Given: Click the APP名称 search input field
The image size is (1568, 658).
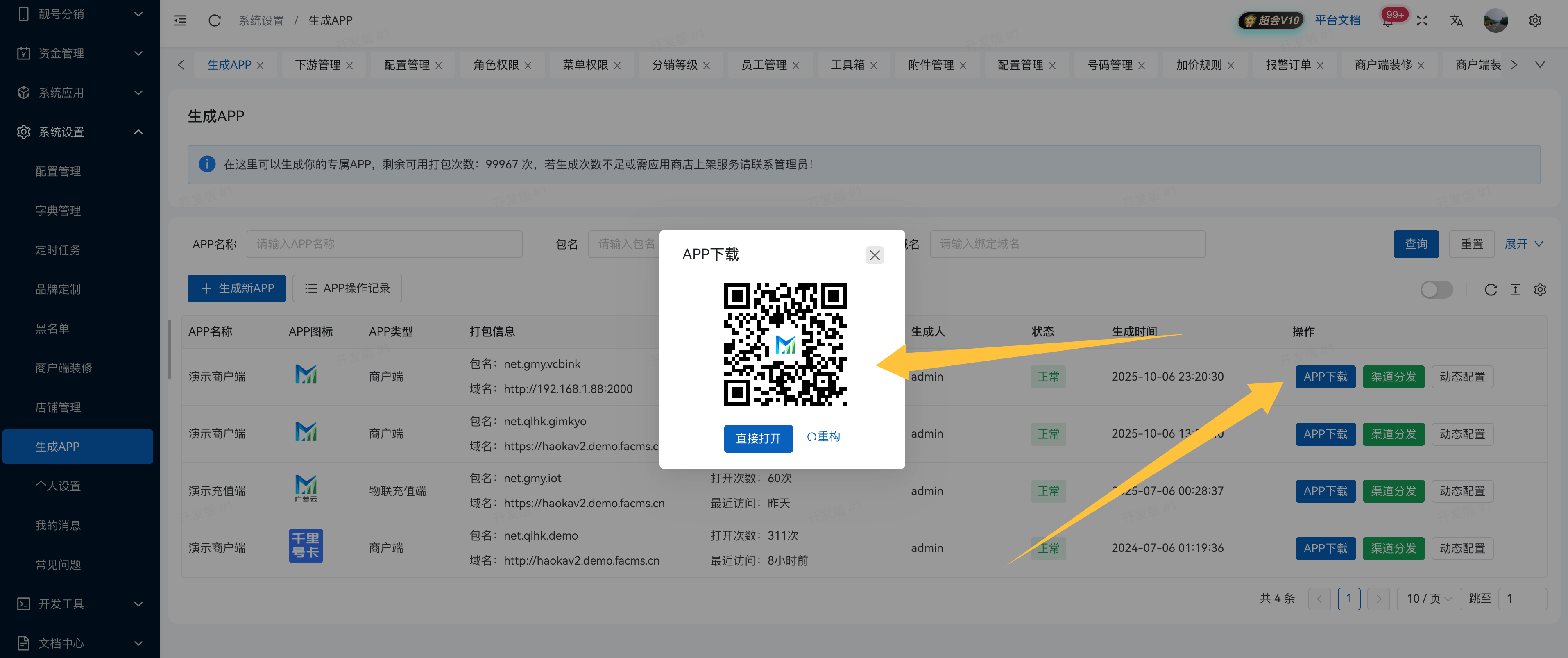Looking at the screenshot, I should pos(384,243).
